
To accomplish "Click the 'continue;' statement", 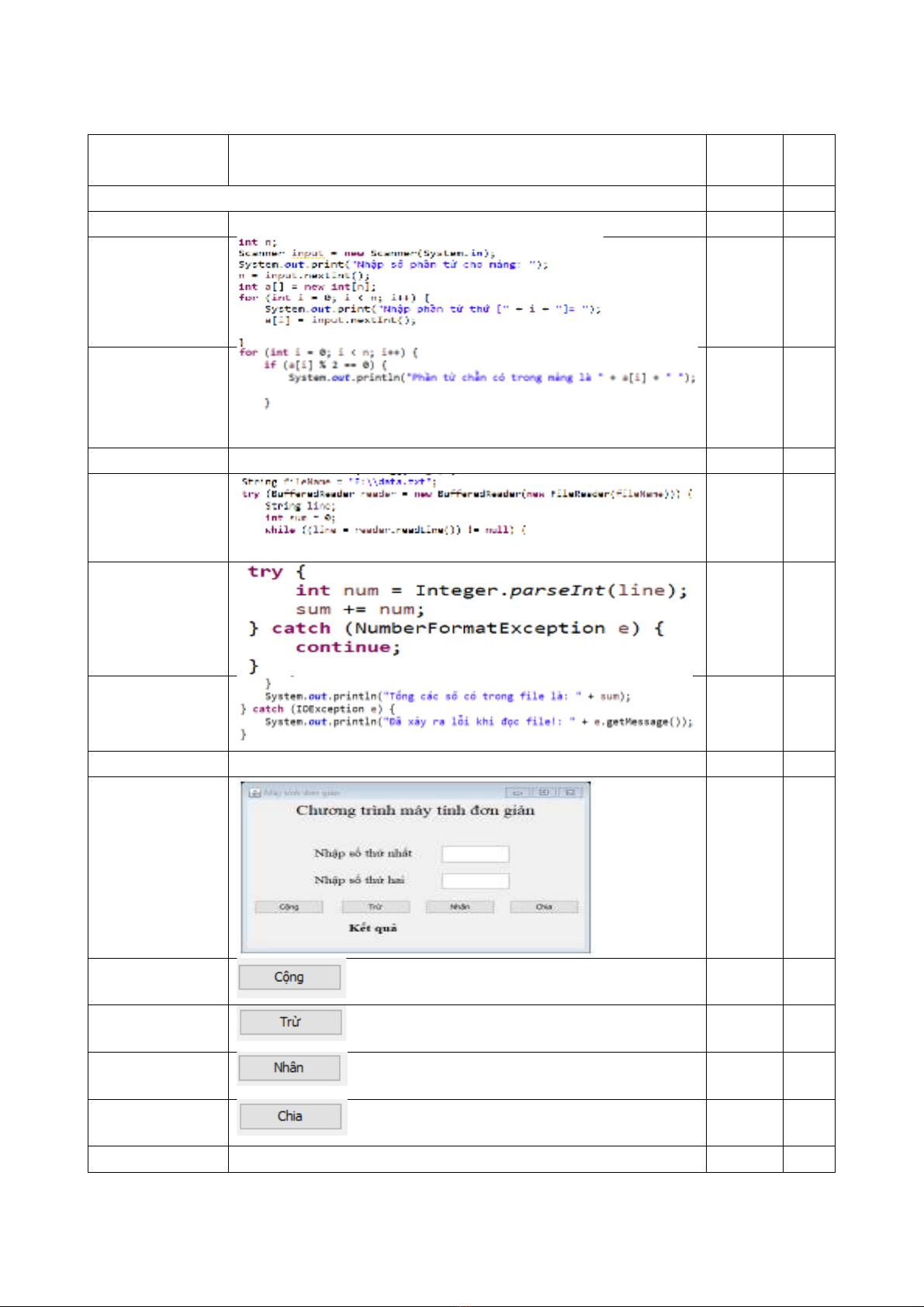I will pyautogui.click(x=348, y=647).
